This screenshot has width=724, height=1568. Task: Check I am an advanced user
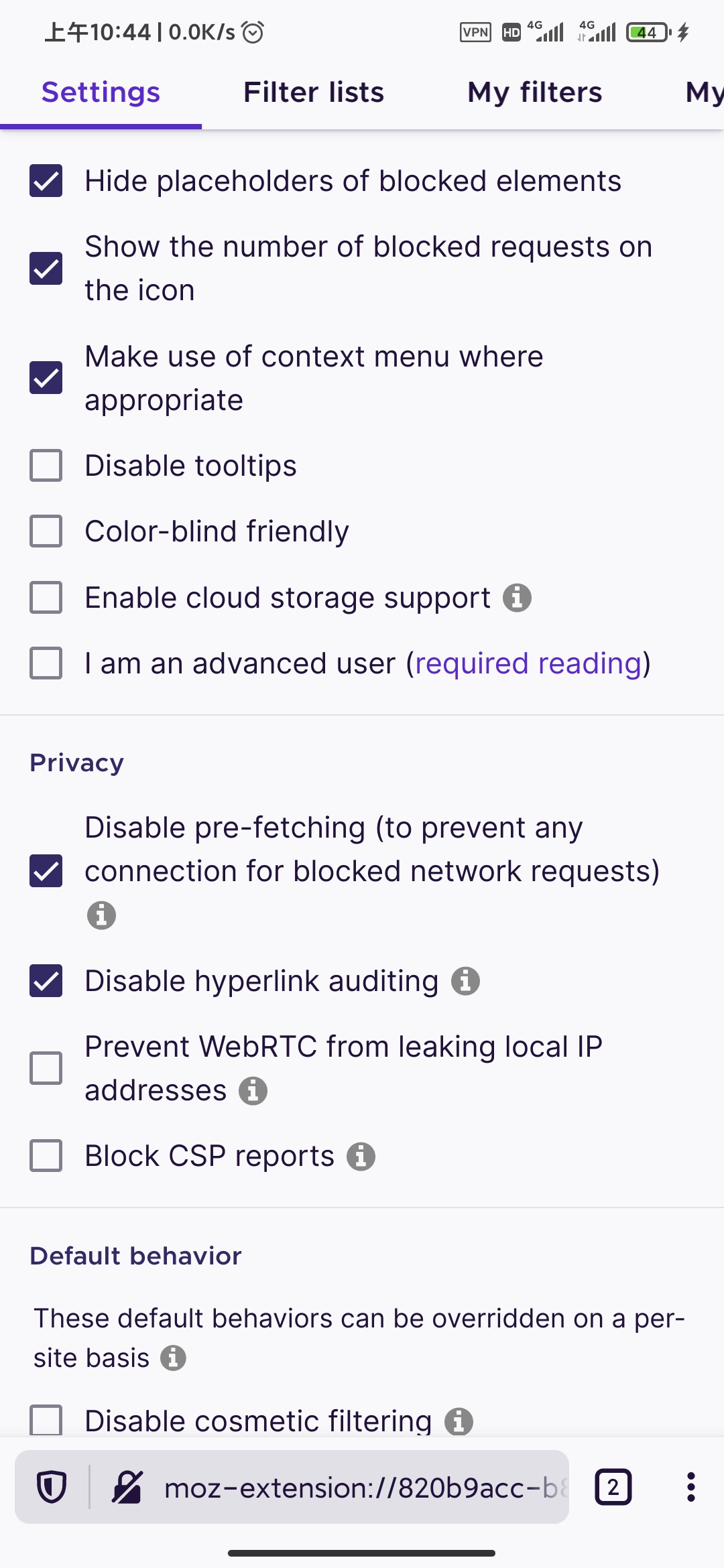(46, 663)
